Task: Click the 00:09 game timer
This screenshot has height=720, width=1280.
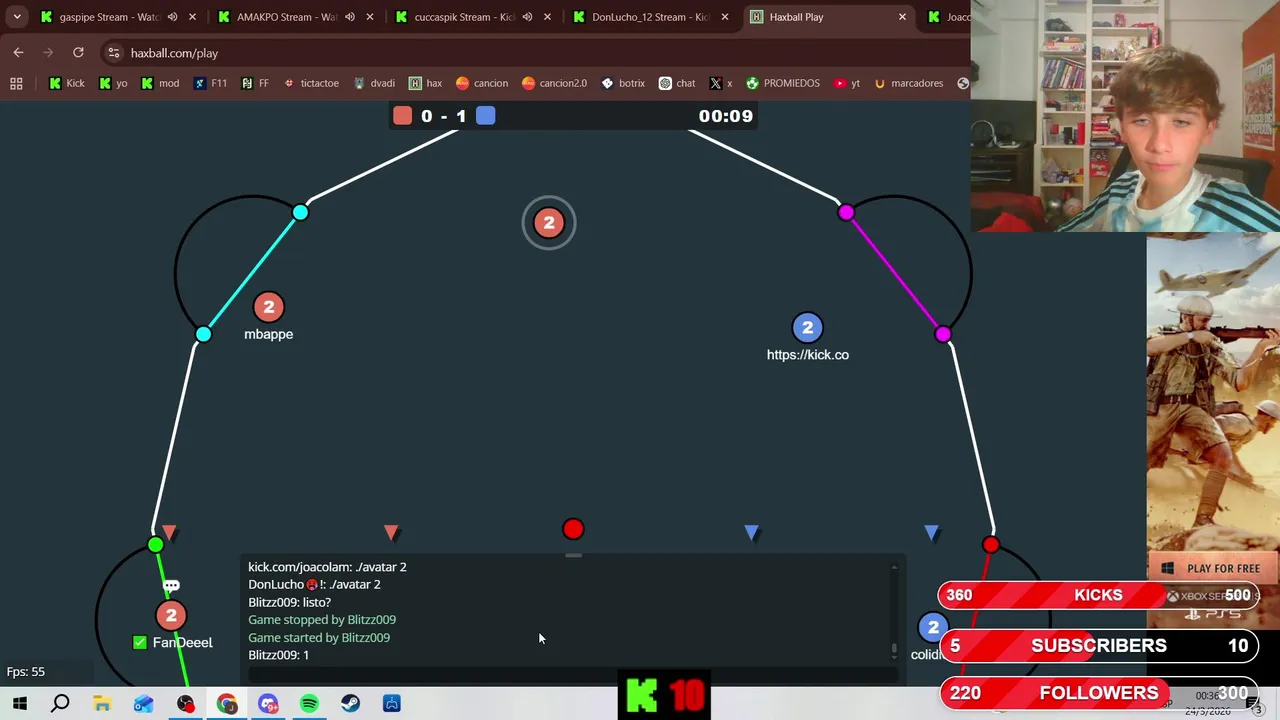Action: (725, 116)
